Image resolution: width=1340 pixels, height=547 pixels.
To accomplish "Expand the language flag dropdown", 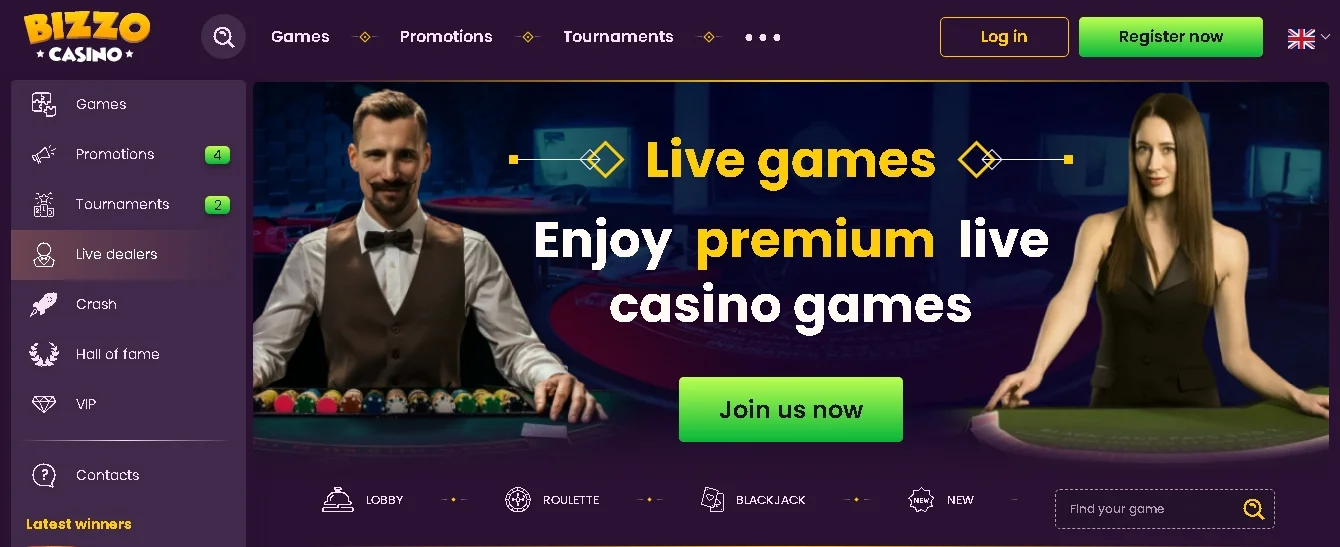I will (x=1309, y=38).
